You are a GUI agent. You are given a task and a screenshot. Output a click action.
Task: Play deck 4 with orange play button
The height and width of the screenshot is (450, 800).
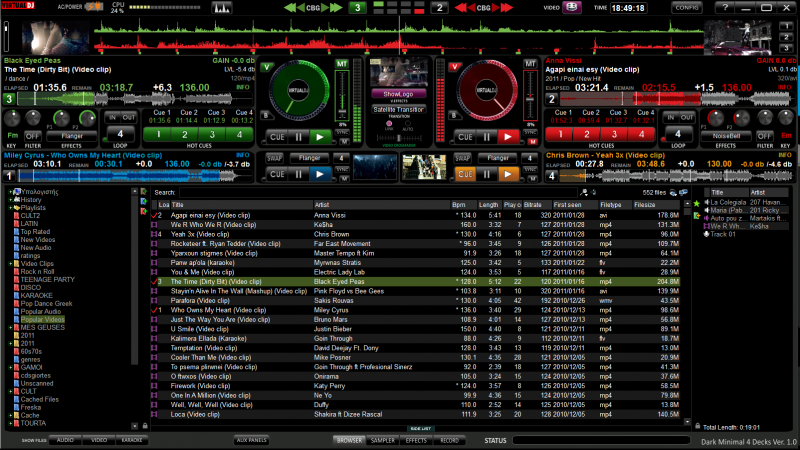tap(508, 174)
